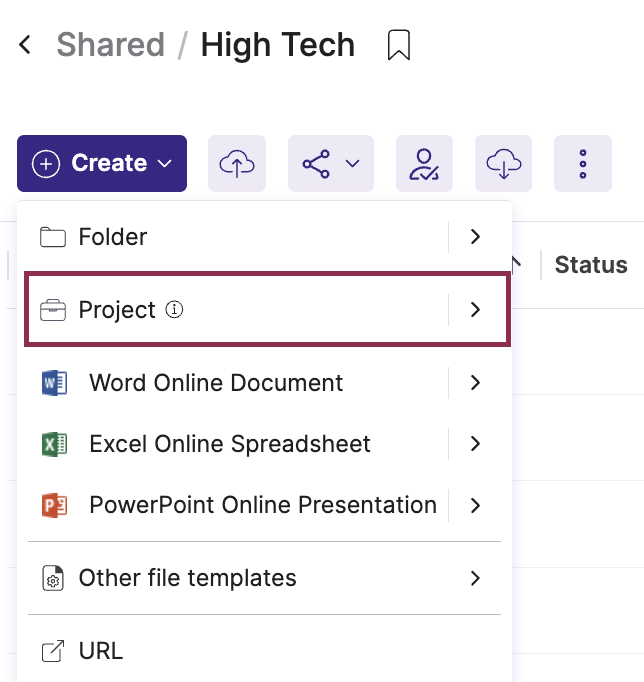Click the Project info icon

point(174,310)
